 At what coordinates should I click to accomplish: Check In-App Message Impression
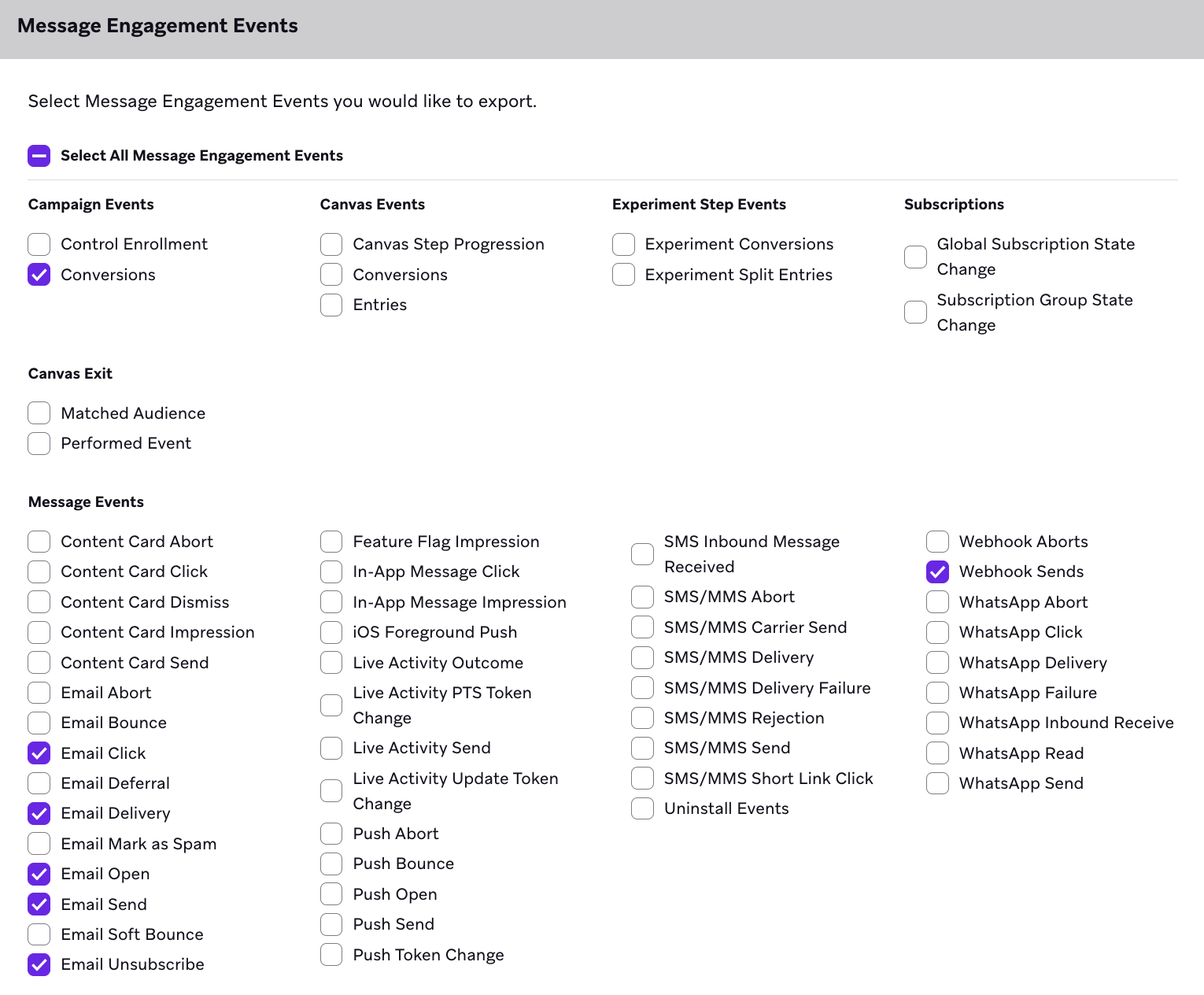click(331, 602)
